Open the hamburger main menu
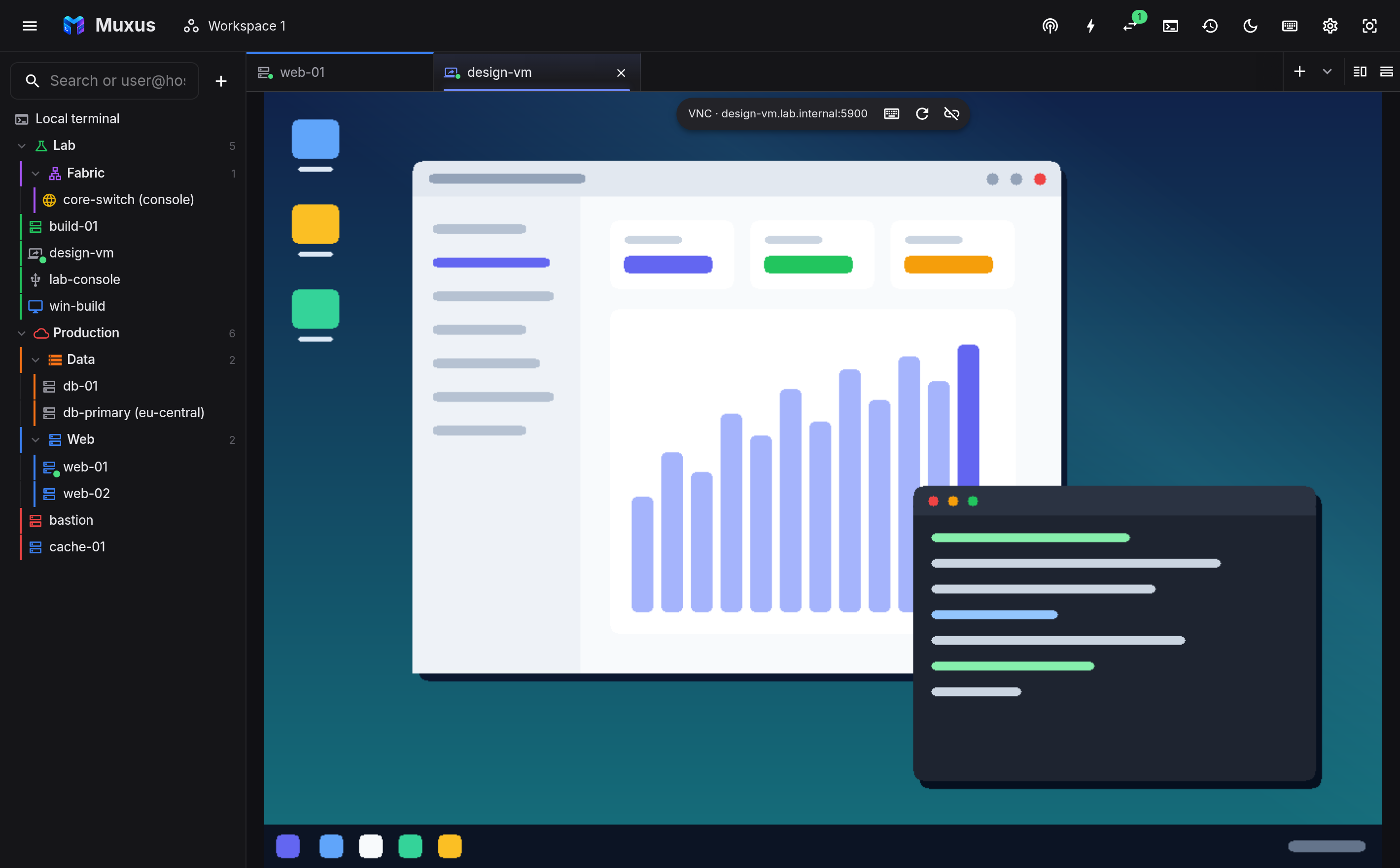The height and width of the screenshot is (868, 1400). (x=30, y=26)
